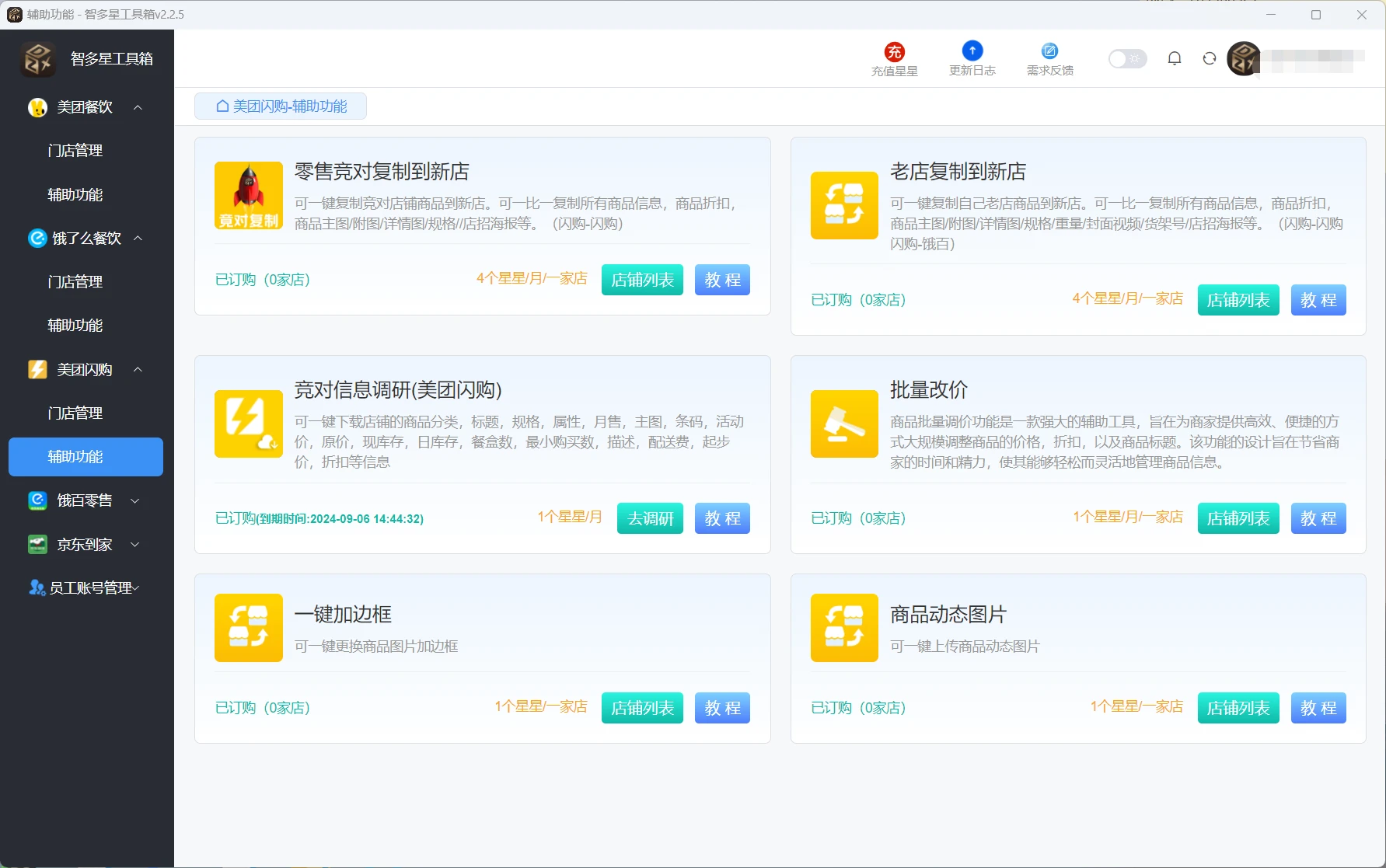Click the 智多星工具箱 logo in sidebar
This screenshot has height=868, width=1386.
pyautogui.click(x=37, y=58)
